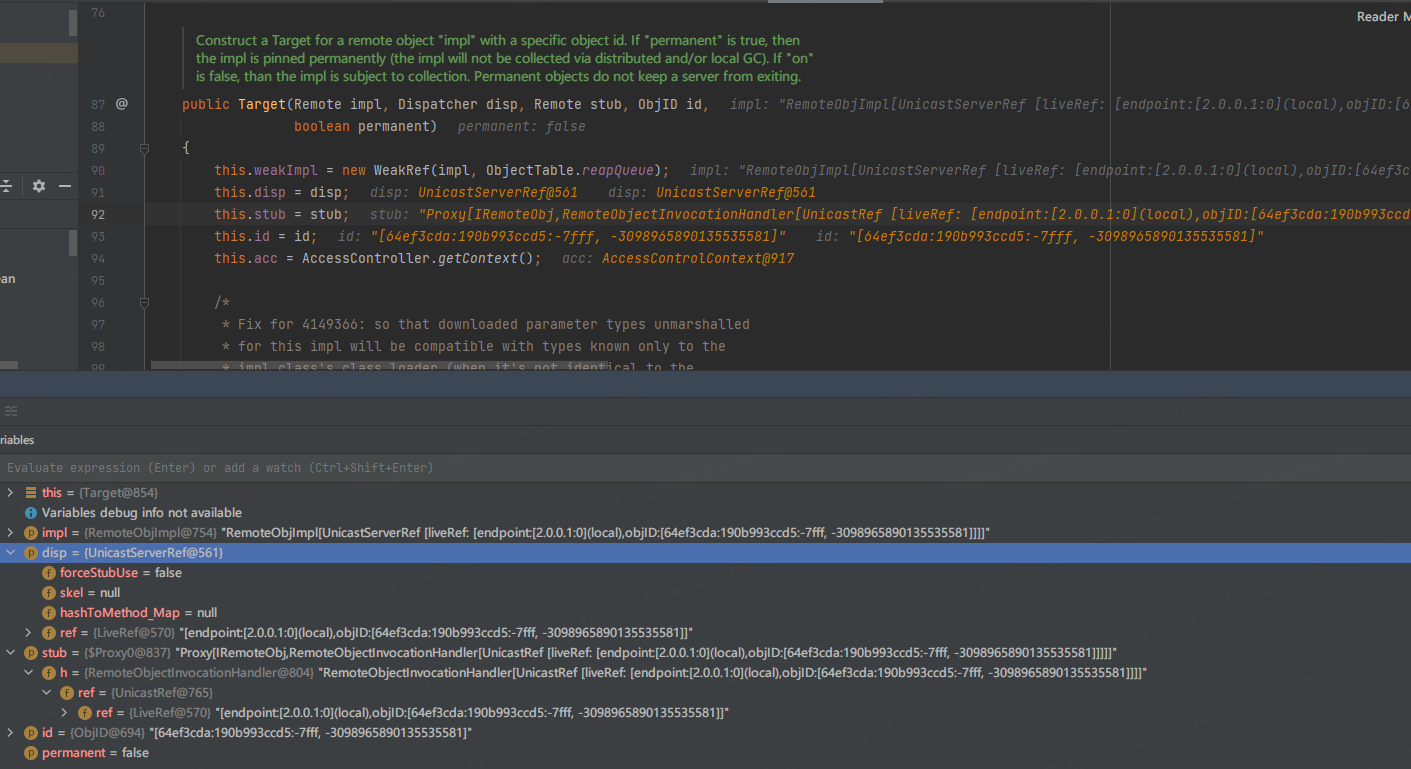This screenshot has width=1411, height=769.
Task: Collapse the 'disp' variable node
Action: [11, 553]
